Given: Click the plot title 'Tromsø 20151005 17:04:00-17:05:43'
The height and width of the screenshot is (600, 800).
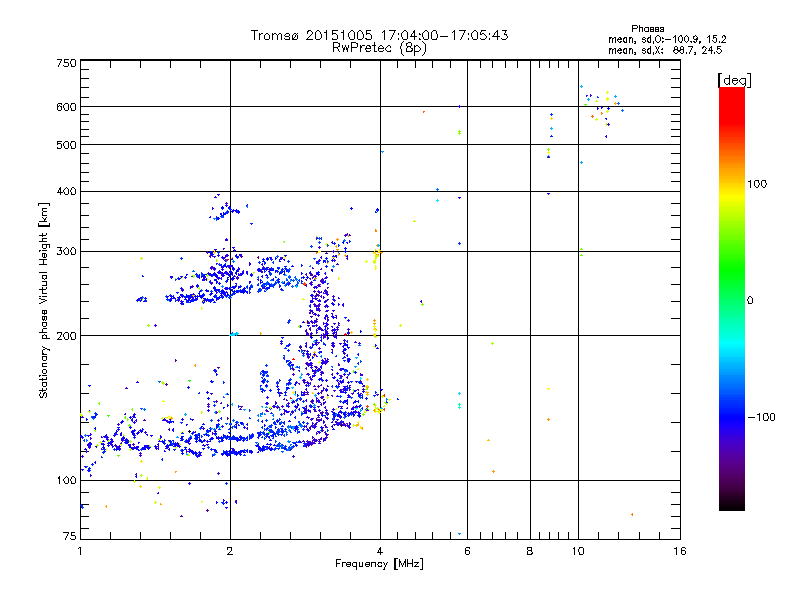Looking at the screenshot, I should click(x=379, y=35).
